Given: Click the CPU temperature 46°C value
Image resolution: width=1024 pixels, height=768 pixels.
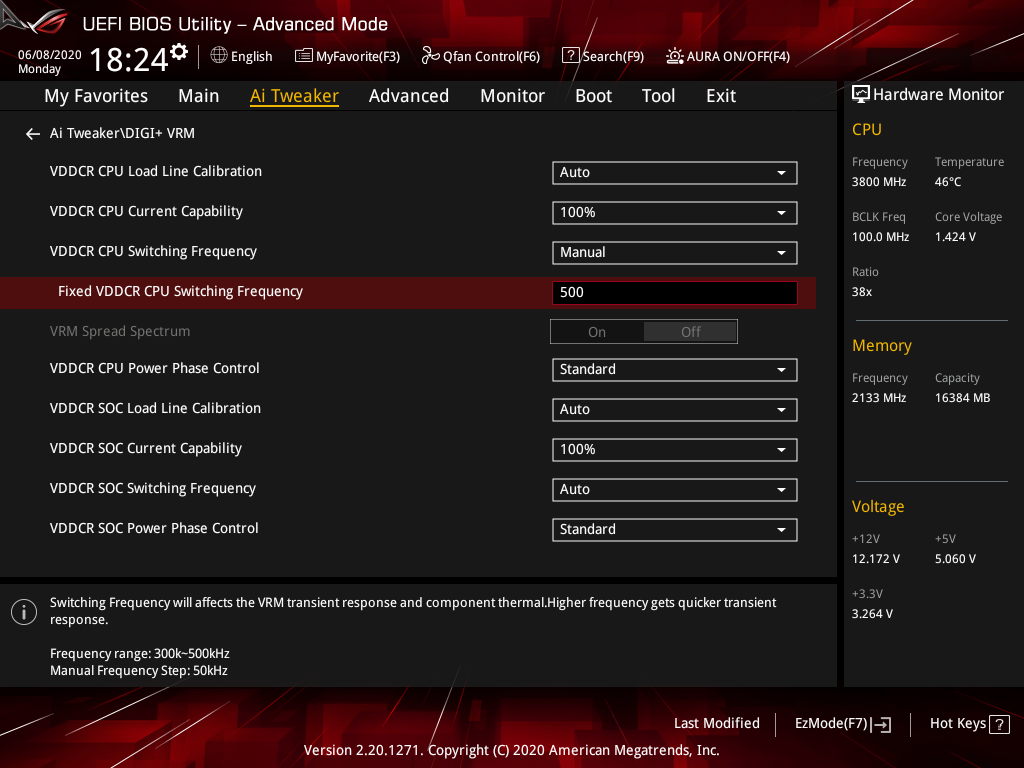Looking at the screenshot, I should click(948, 182).
